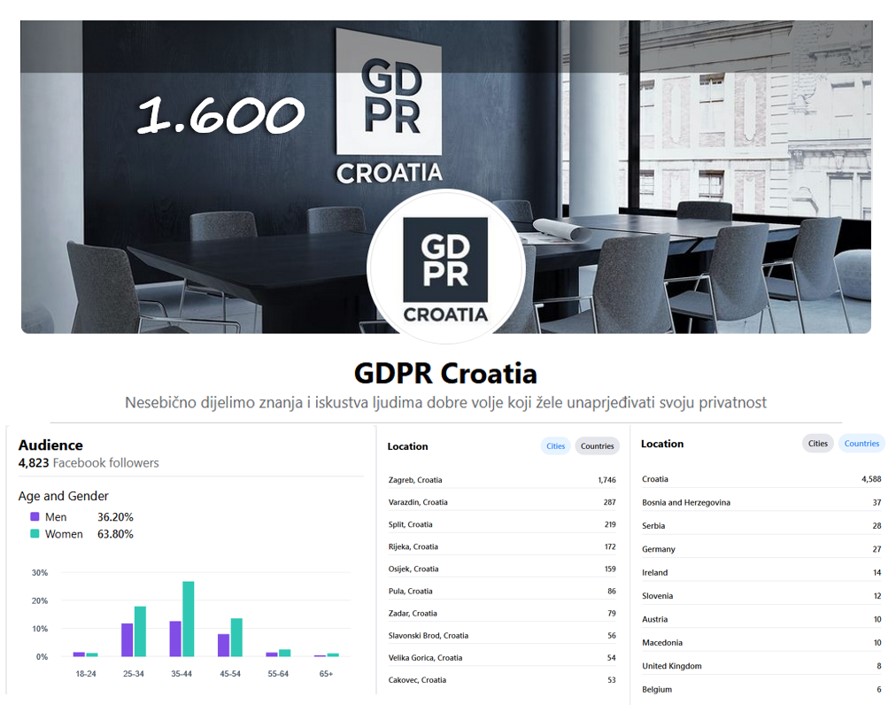Click the Croatia country row
This screenshot has width=896, height=720.
[762, 479]
